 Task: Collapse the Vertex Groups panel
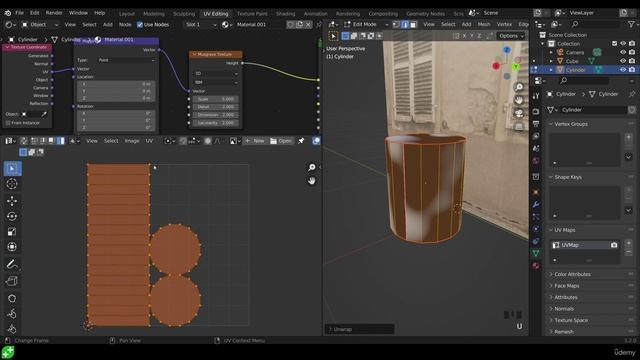pyautogui.click(x=551, y=124)
